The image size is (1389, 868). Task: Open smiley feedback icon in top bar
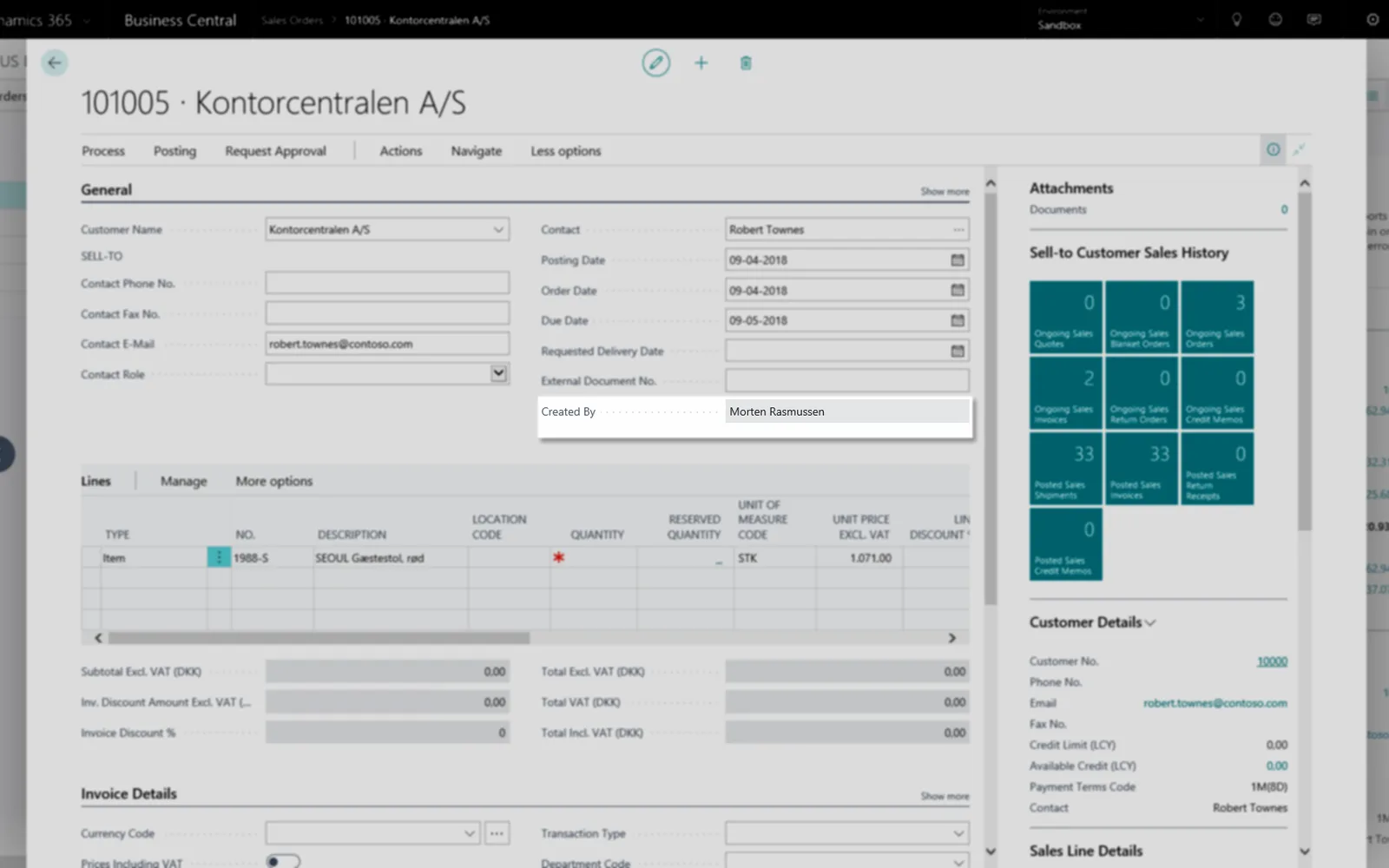[1275, 19]
